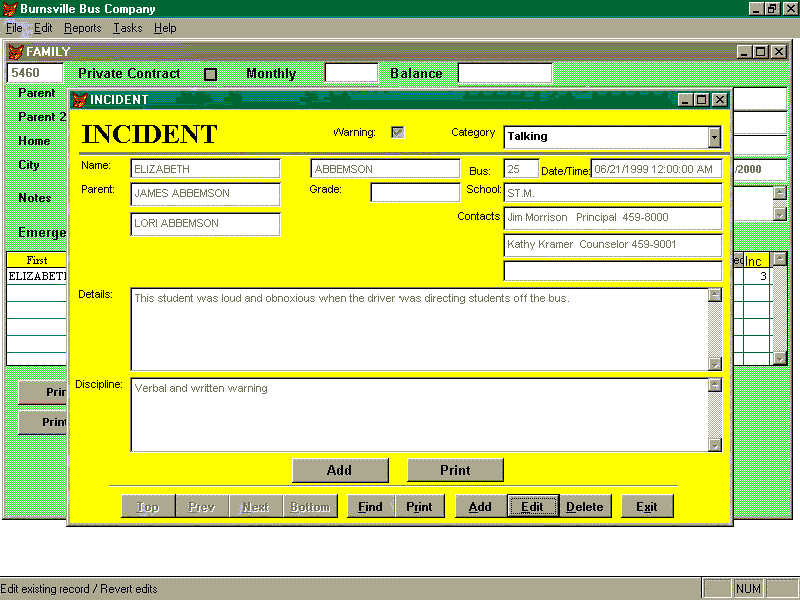The width and height of the screenshot is (800, 600).
Task: Click the Delete button
Action: tap(585, 507)
